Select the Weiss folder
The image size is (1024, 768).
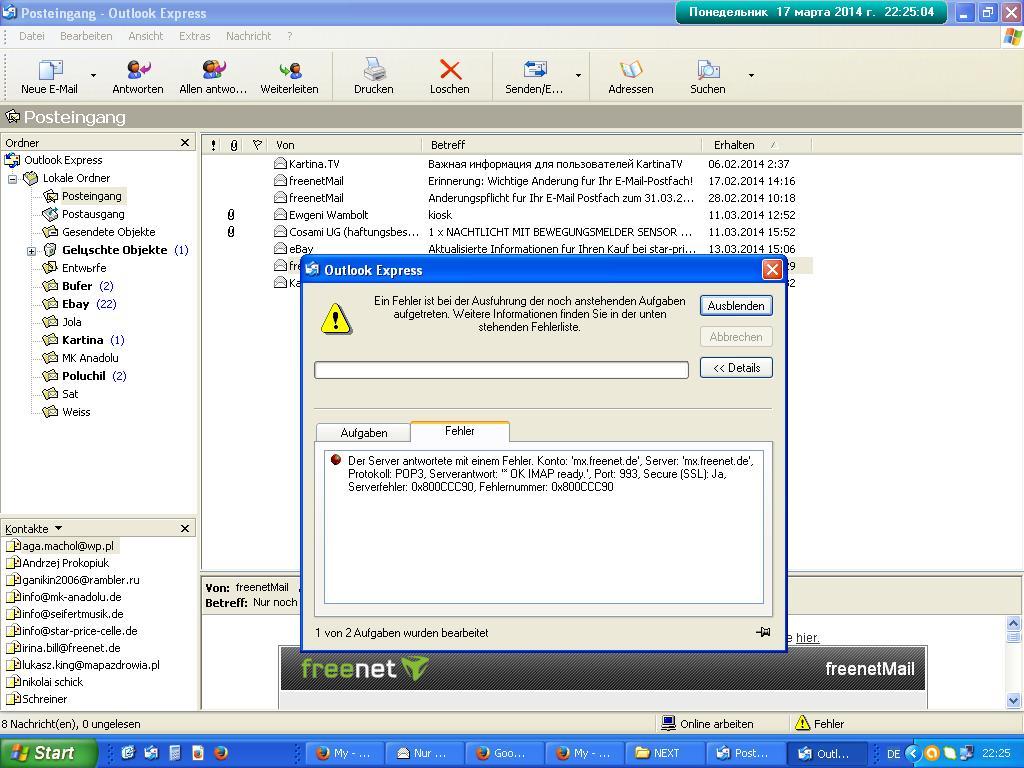[x=66, y=412]
